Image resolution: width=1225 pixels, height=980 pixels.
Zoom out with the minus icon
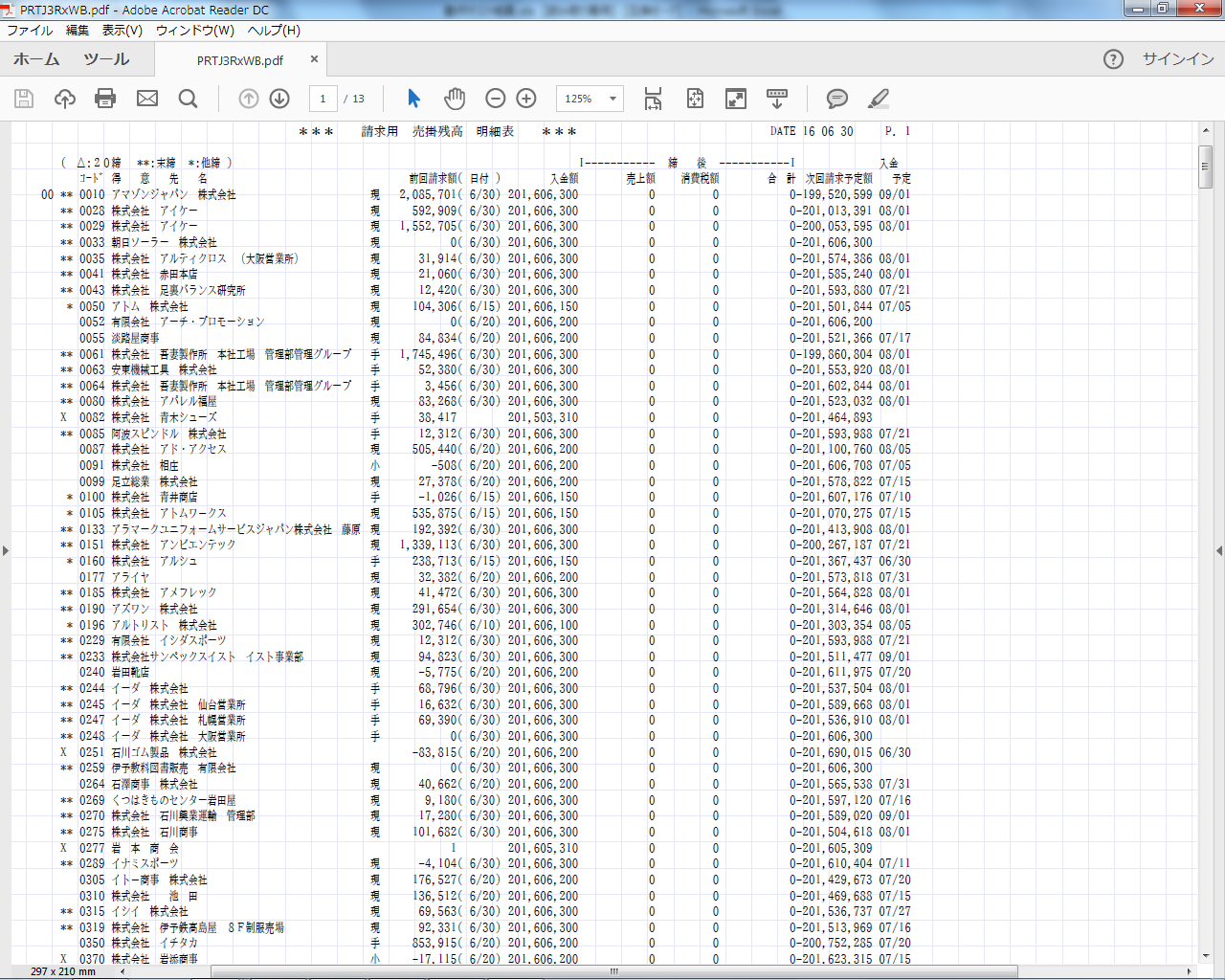coord(495,99)
